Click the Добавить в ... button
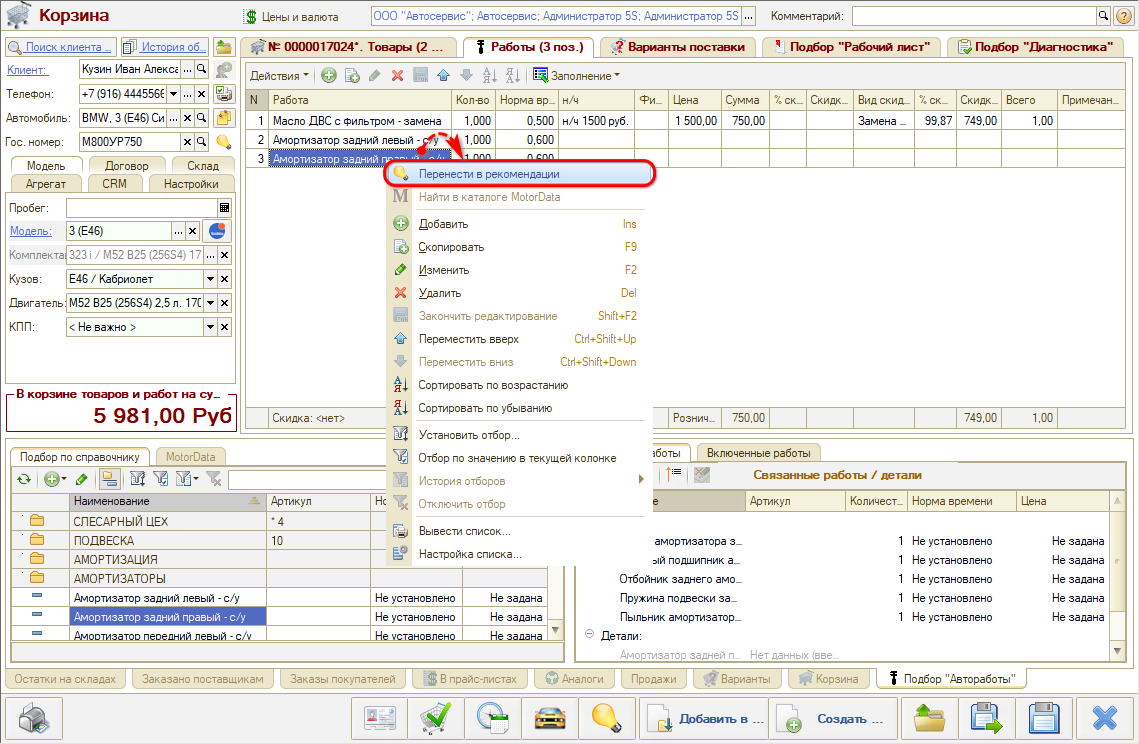The image size is (1139, 744). [702, 719]
